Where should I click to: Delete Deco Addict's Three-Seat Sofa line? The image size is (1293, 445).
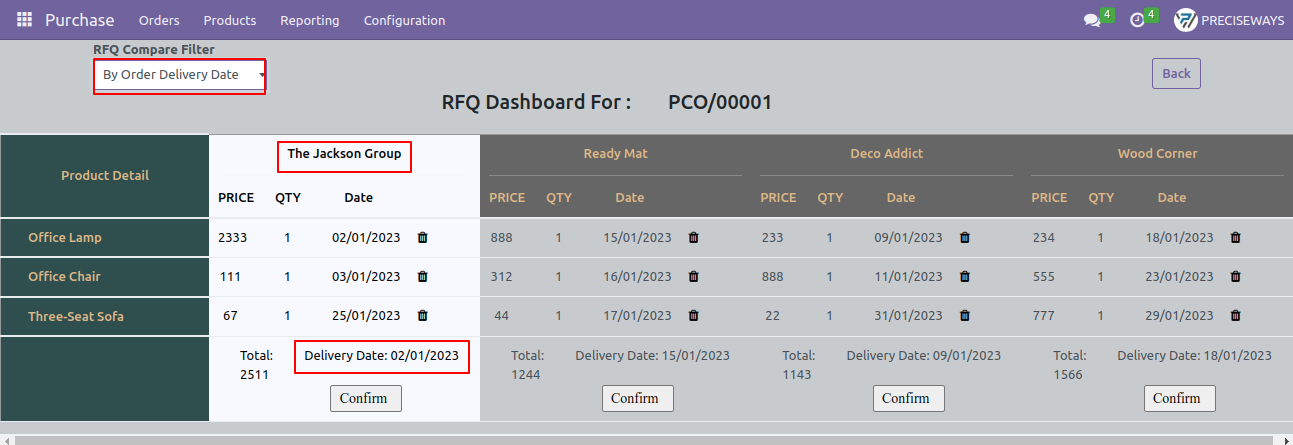tap(965, 316)
